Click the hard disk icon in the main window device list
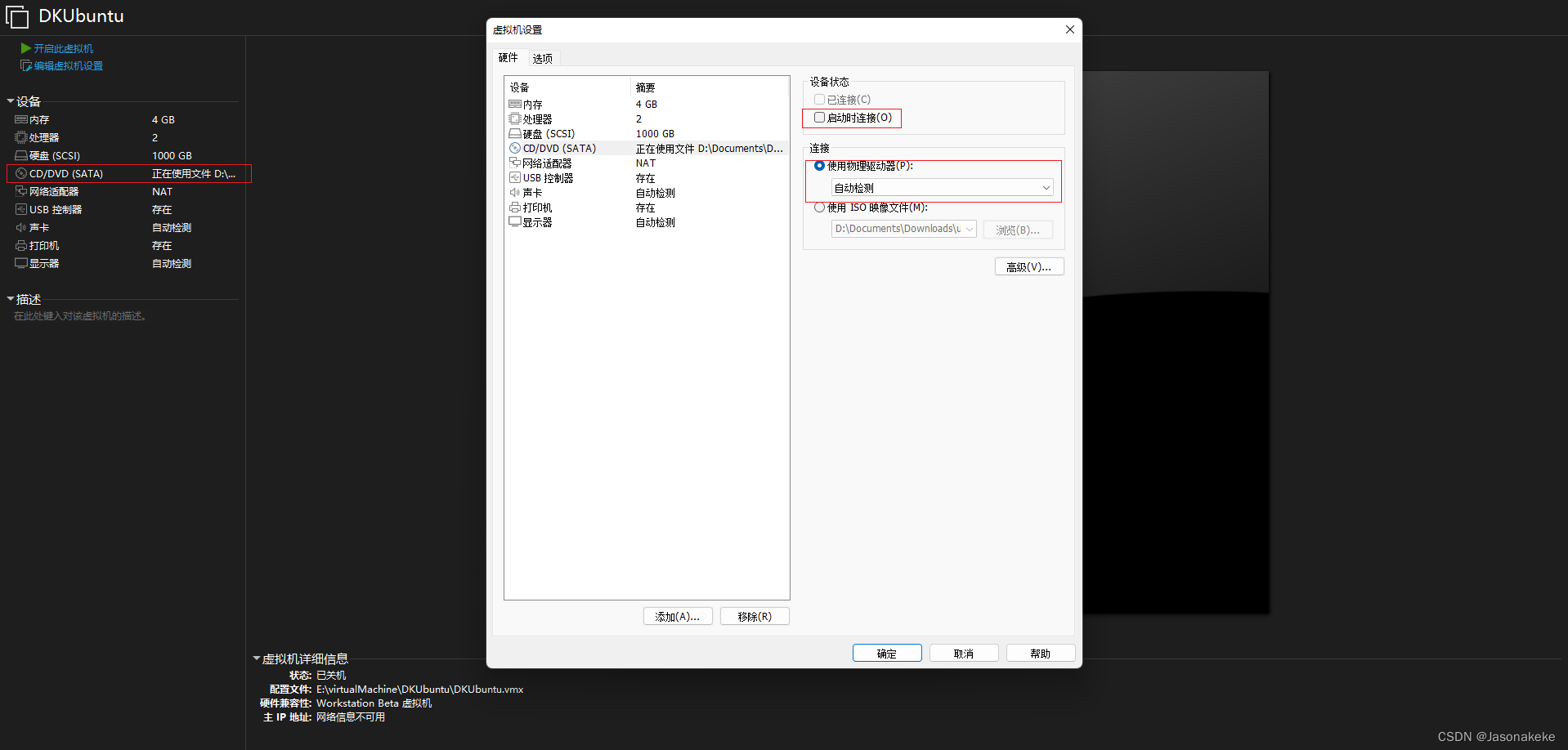Screen dimensions: 1568x750 tap(21, 155)
